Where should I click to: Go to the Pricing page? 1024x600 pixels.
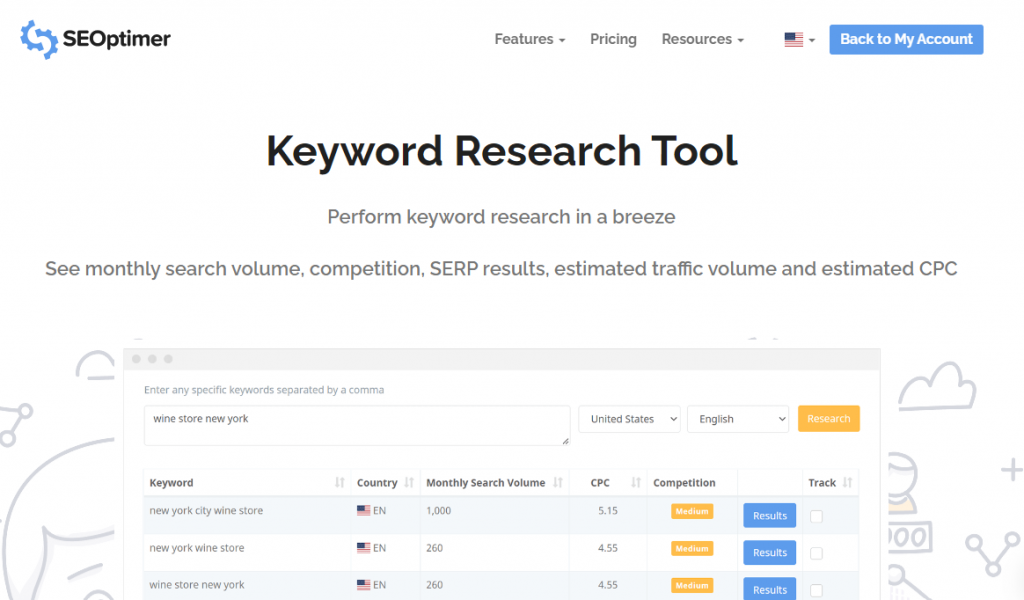613,40
